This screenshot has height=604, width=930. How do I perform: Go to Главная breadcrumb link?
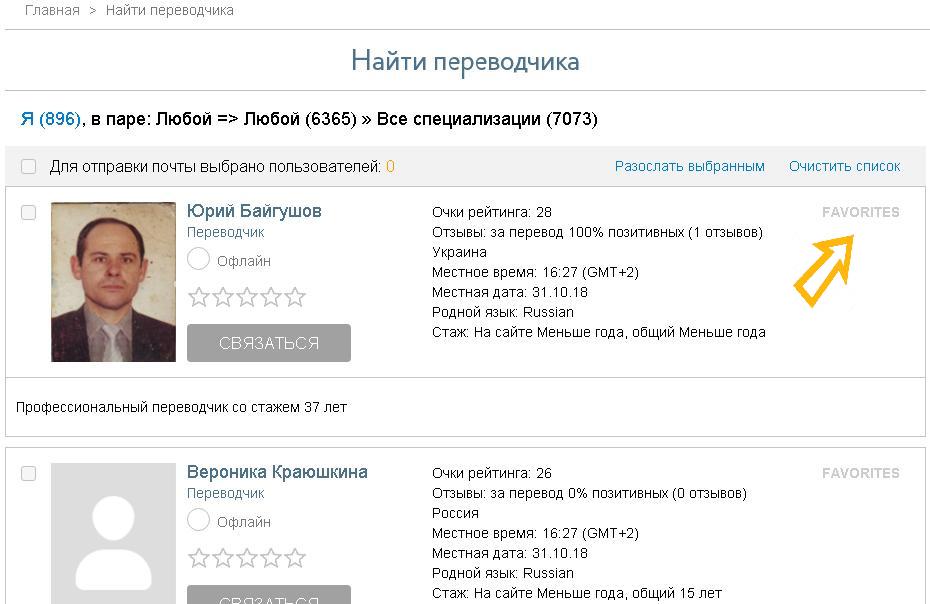click(52, 11)
